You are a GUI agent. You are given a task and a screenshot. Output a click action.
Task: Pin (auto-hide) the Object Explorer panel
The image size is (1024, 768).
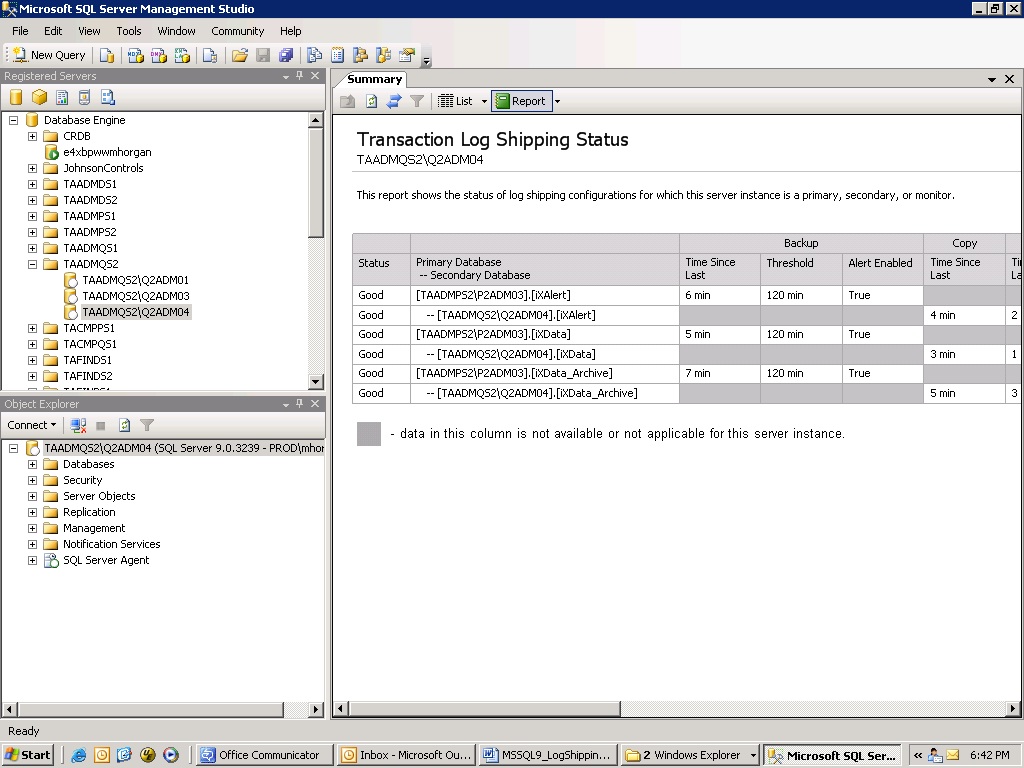click(x=300, y=404)
